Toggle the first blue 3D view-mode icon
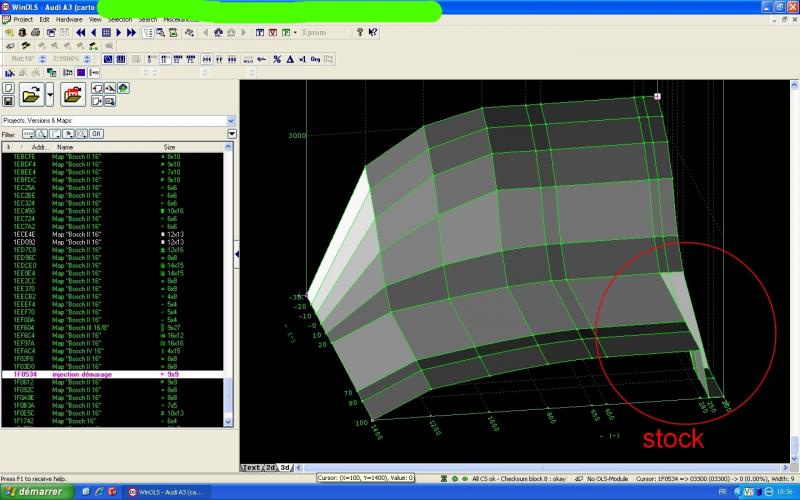800x500 pixels. [108, 59]
